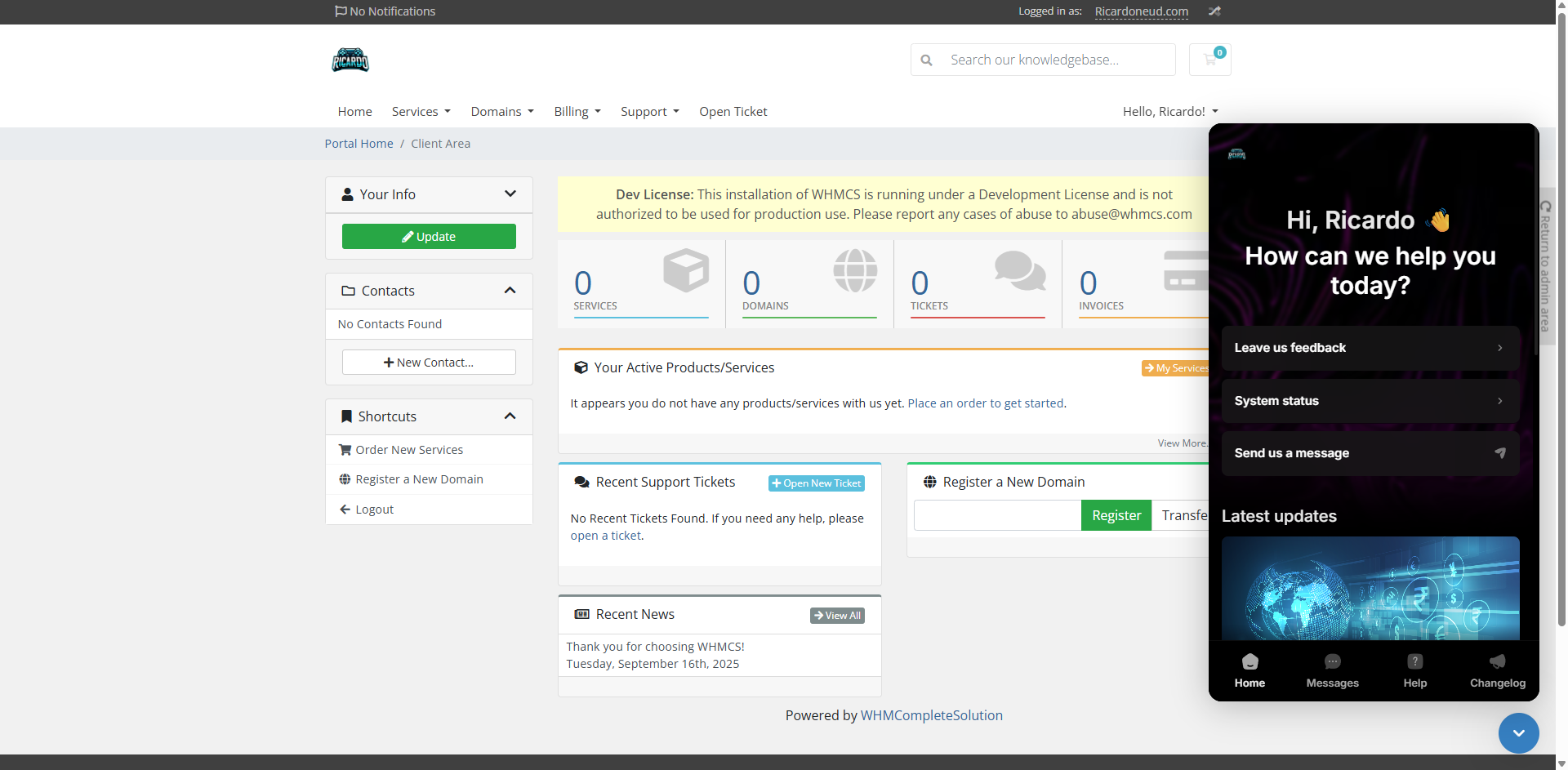This screenshot has width=1568, height=770.
Task: Click the shopping cart icon
Action: 1209,60
